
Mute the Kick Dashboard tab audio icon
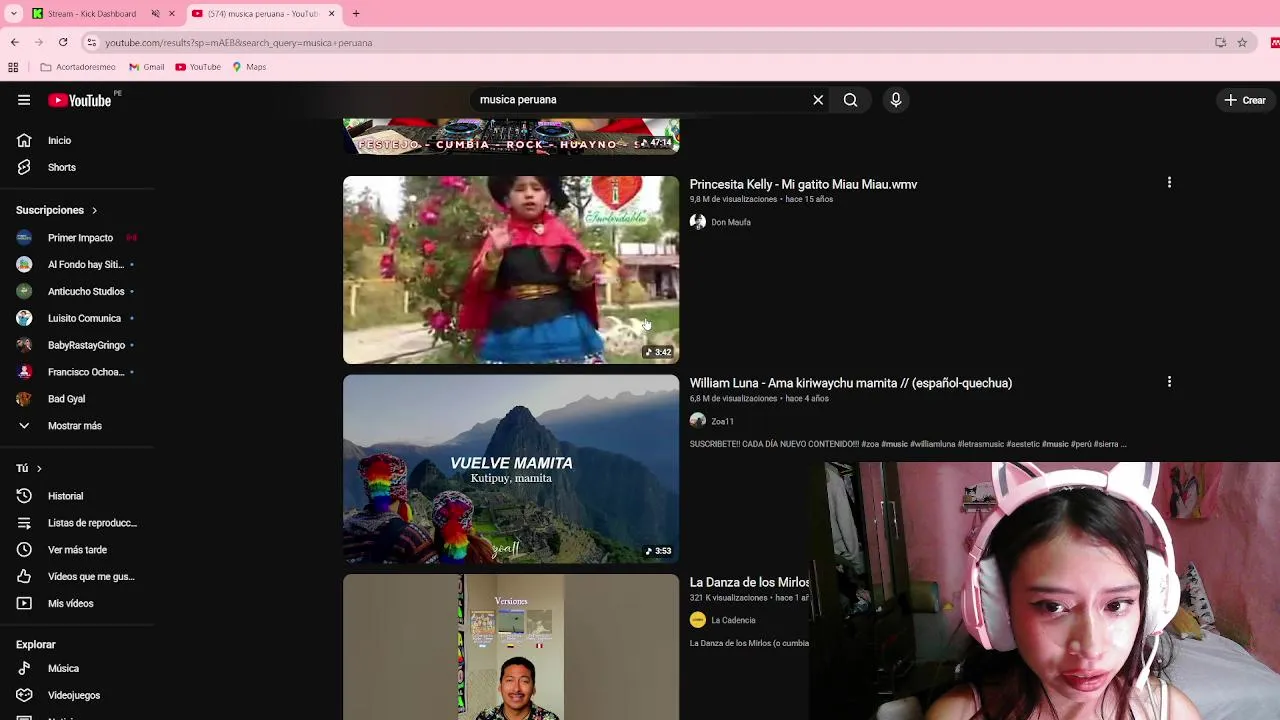(x=155, y=14)
